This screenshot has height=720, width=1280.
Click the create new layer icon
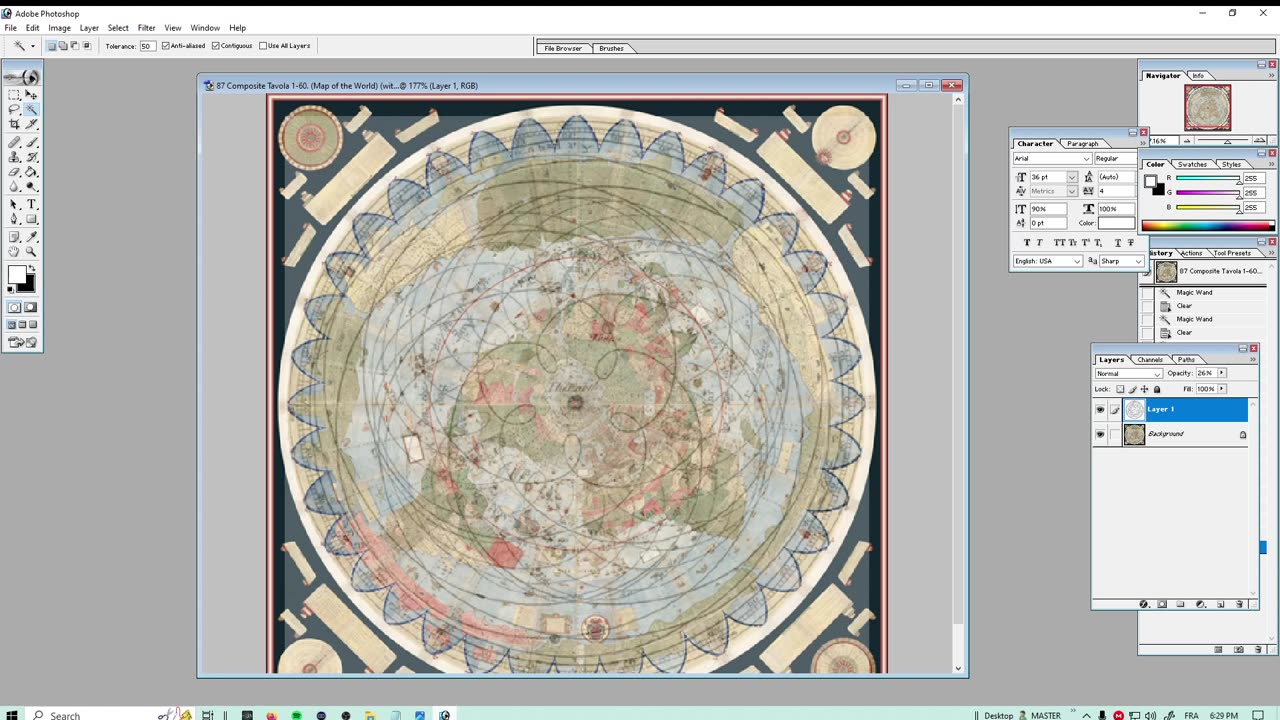[1220, 604]
